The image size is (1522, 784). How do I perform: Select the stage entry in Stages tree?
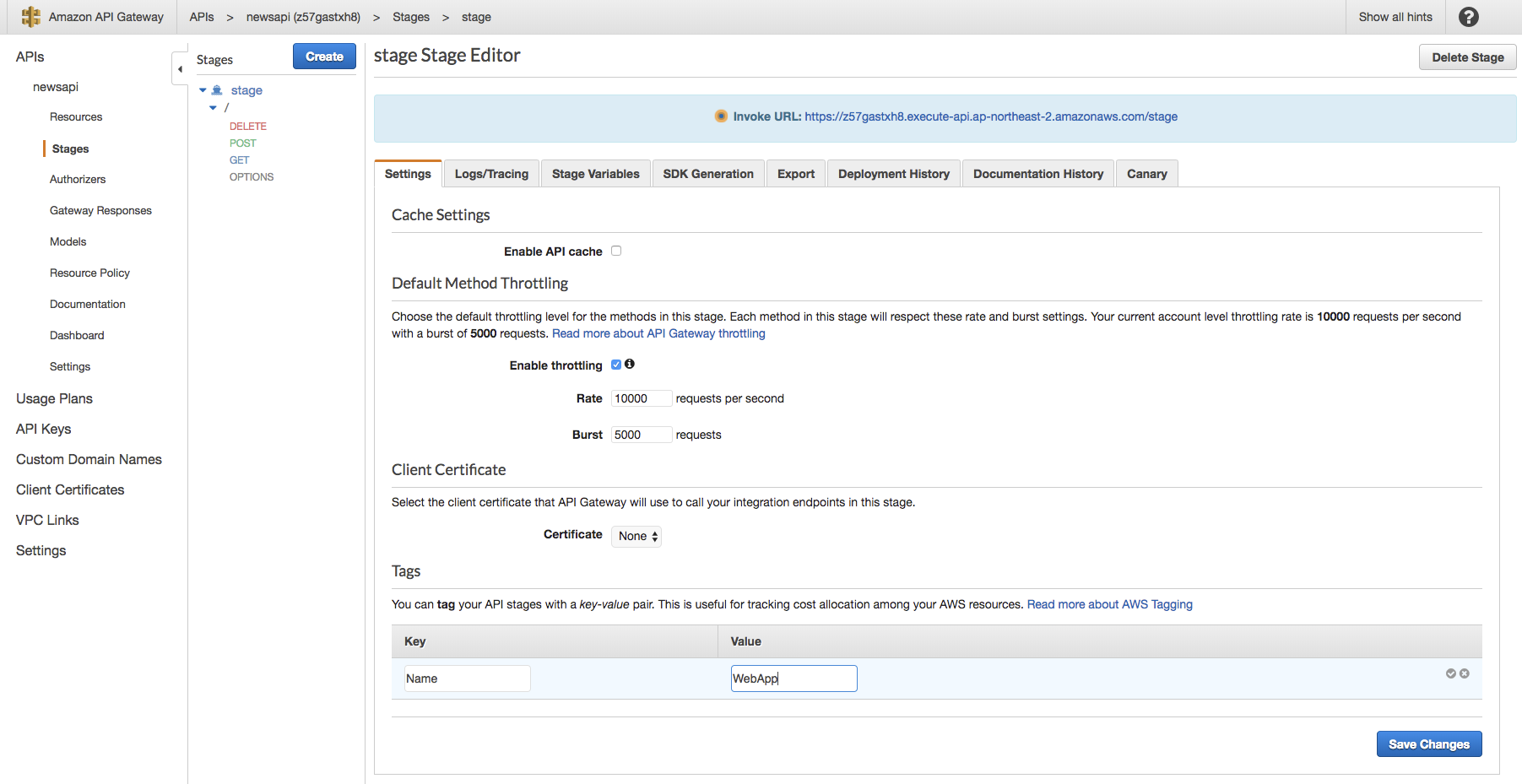[x=246, y=90]
